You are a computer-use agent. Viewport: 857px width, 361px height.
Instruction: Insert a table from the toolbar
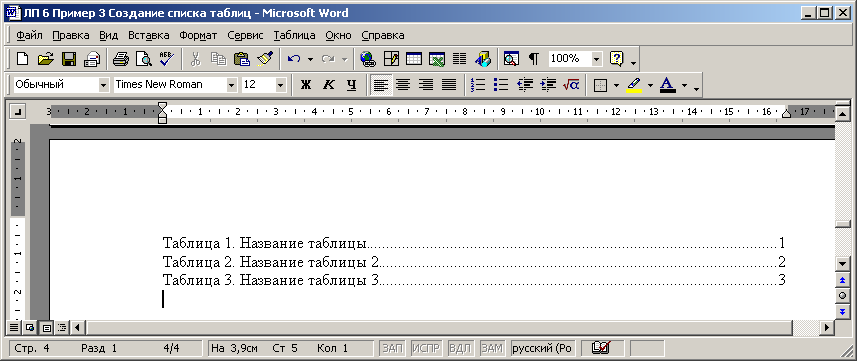pyautogui.click(x=414, y=59)
